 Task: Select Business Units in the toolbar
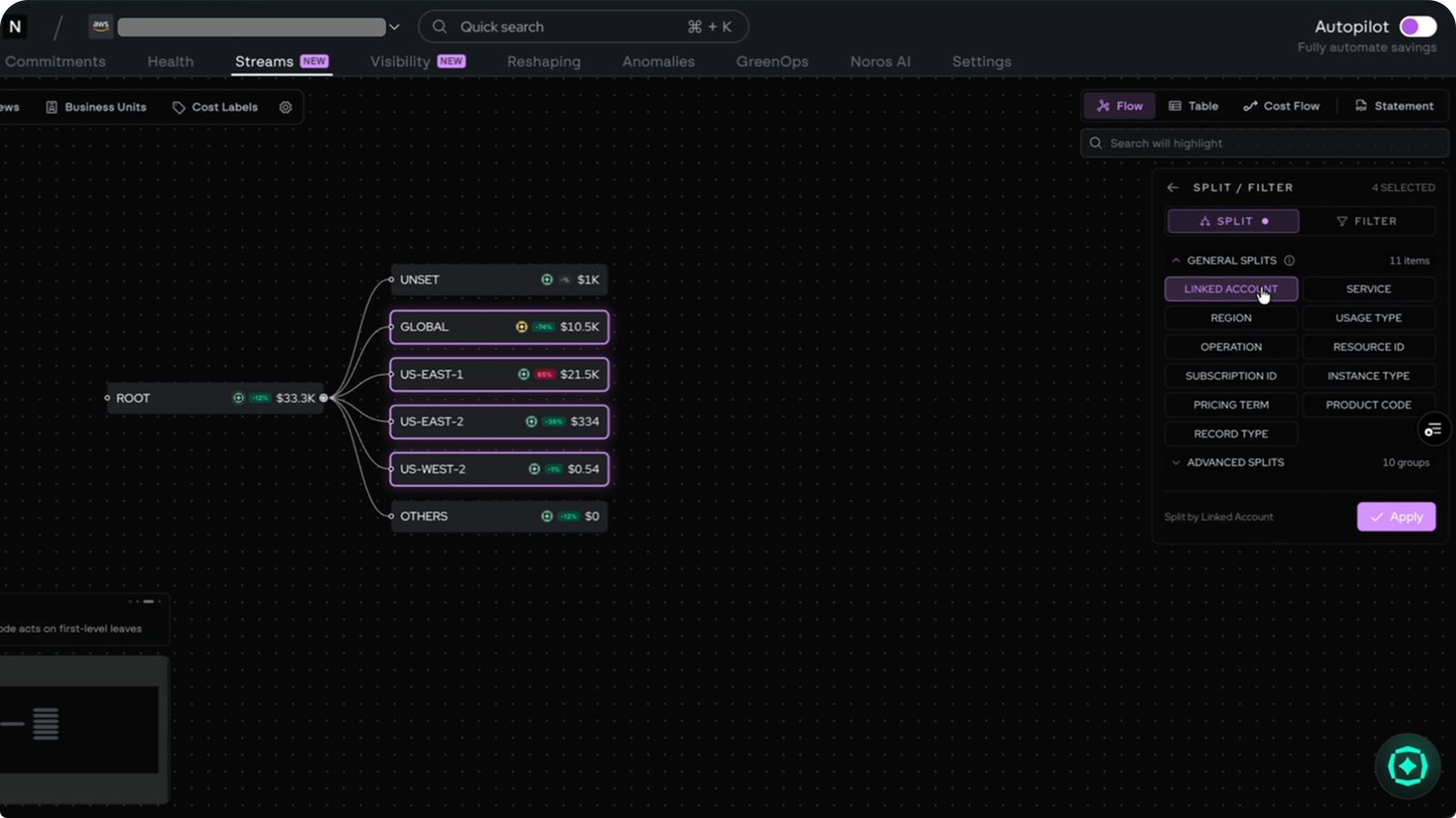(x=96, y=106)
